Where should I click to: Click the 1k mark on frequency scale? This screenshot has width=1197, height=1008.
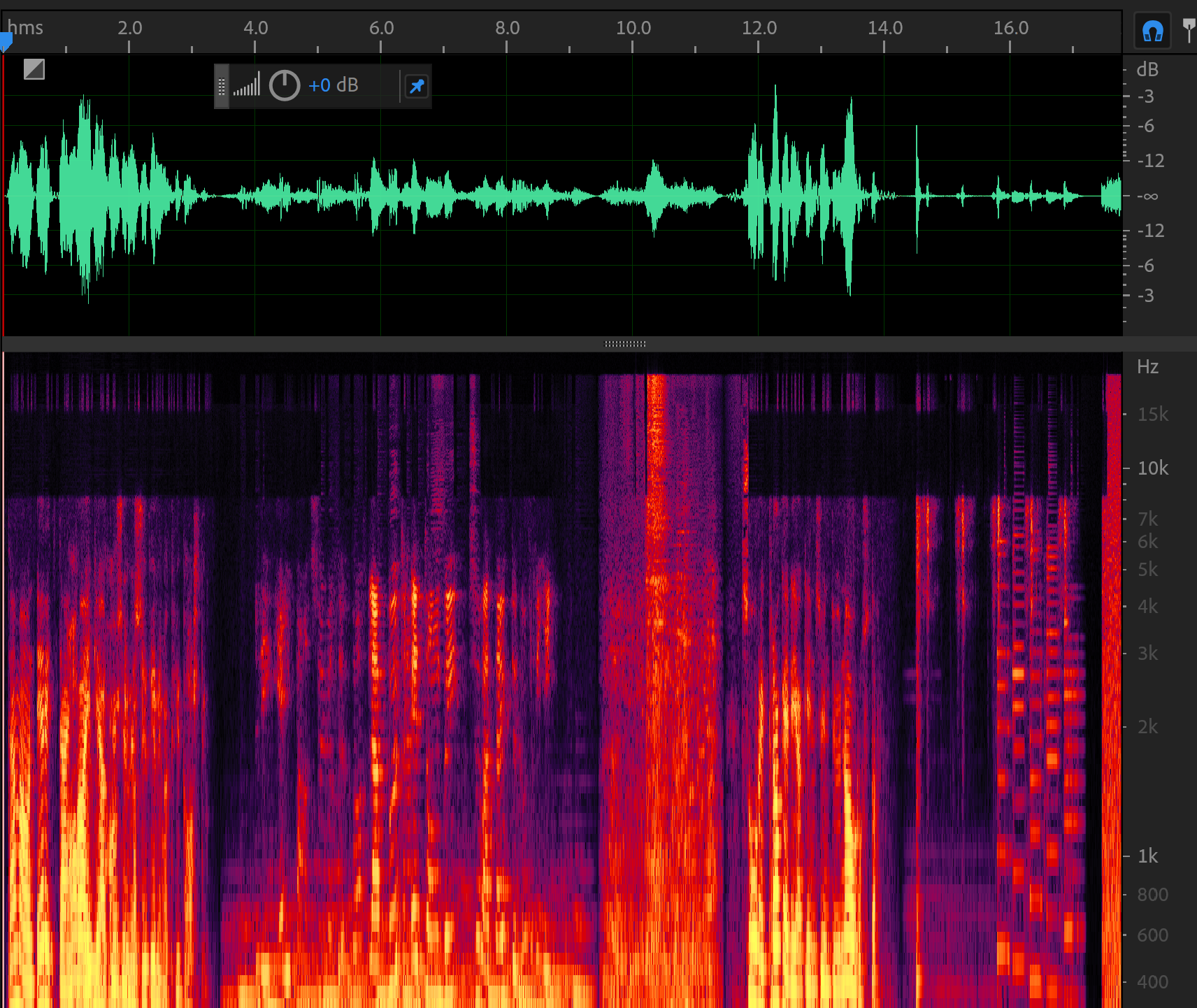point(1147,856)
